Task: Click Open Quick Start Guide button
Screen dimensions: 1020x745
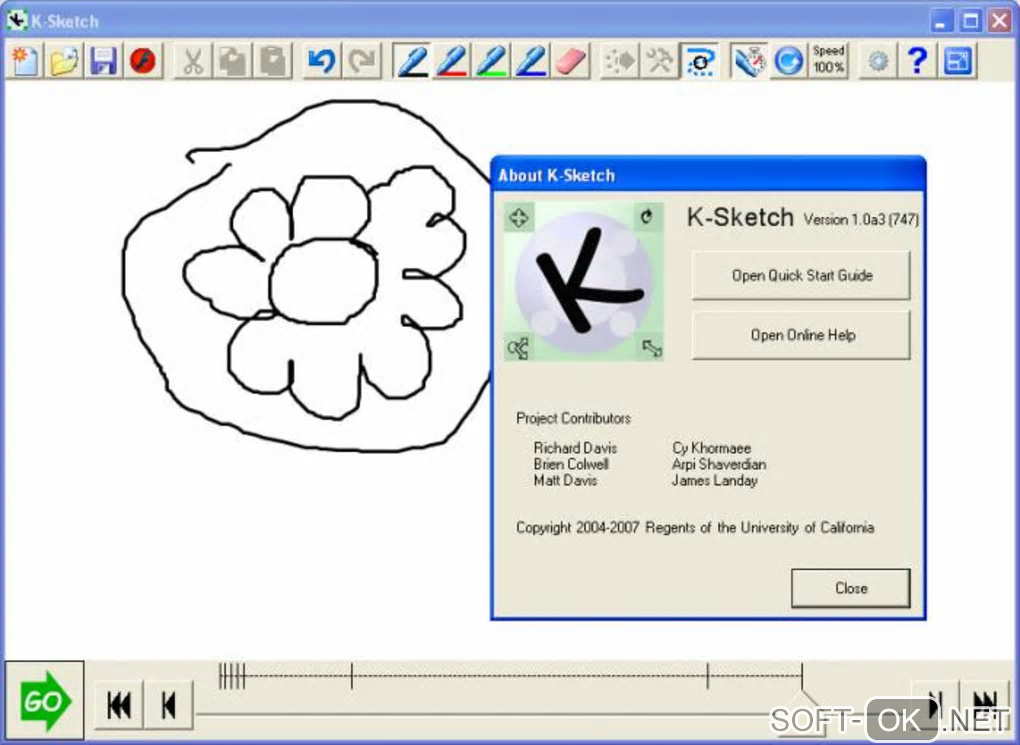Action: 801,275
